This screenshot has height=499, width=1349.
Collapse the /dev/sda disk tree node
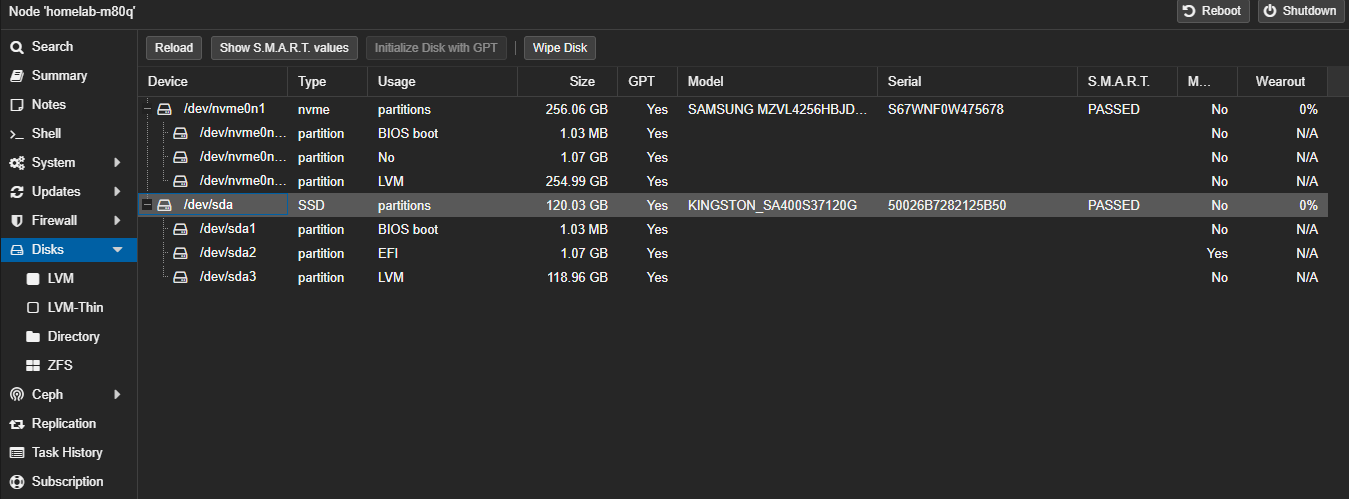[148, 205]
